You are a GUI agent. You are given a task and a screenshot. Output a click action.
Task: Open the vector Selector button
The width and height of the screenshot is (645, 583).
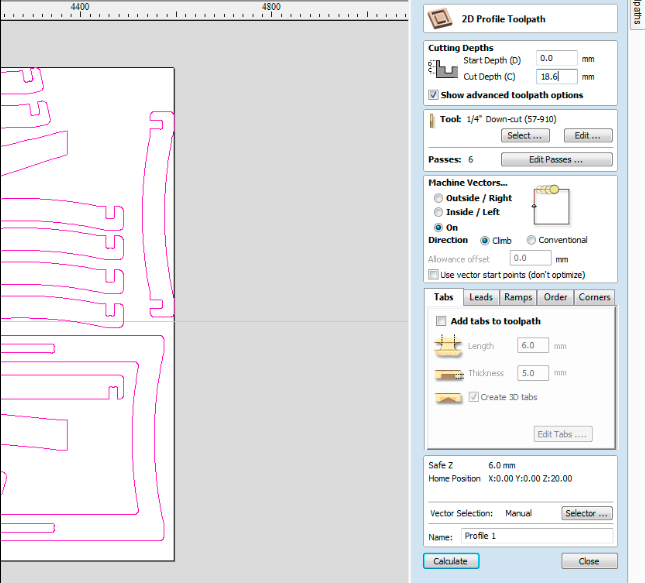(x=586, y=513)
